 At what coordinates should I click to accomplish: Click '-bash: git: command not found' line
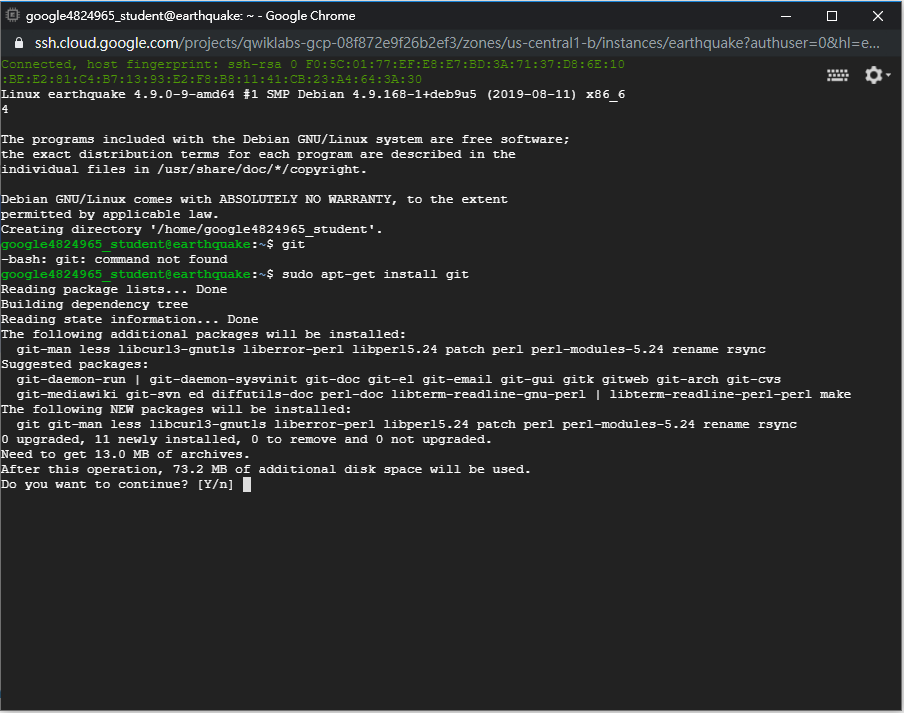point(114,259)
